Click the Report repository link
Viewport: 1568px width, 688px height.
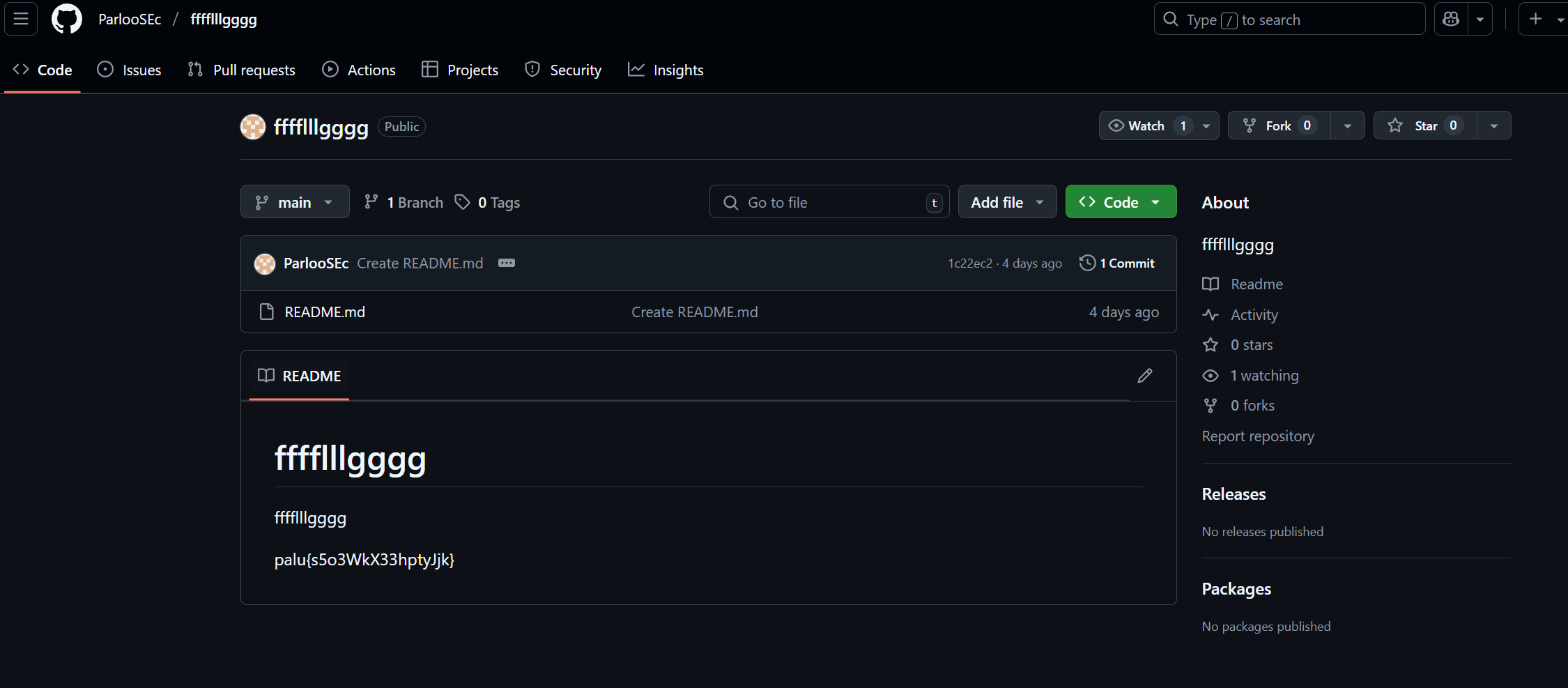(x=1258, y=436)
